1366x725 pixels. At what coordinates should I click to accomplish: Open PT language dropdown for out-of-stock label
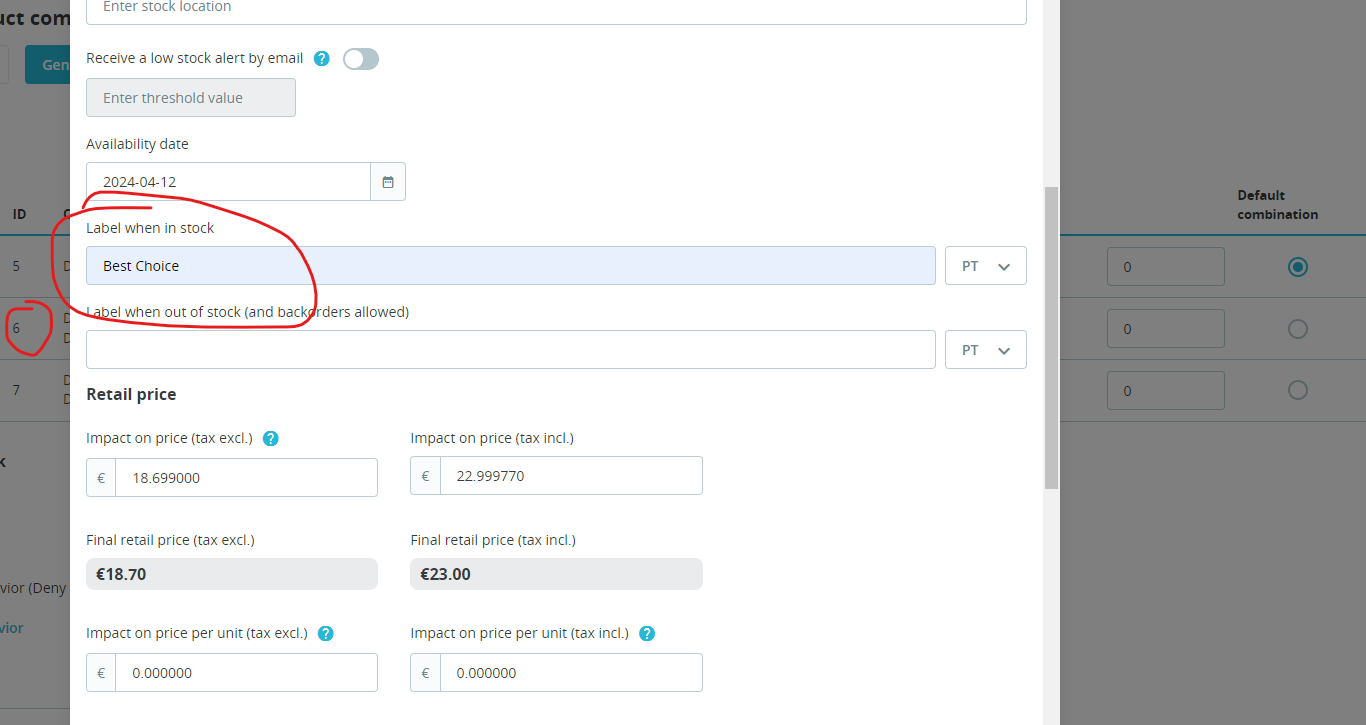(985, 350)
